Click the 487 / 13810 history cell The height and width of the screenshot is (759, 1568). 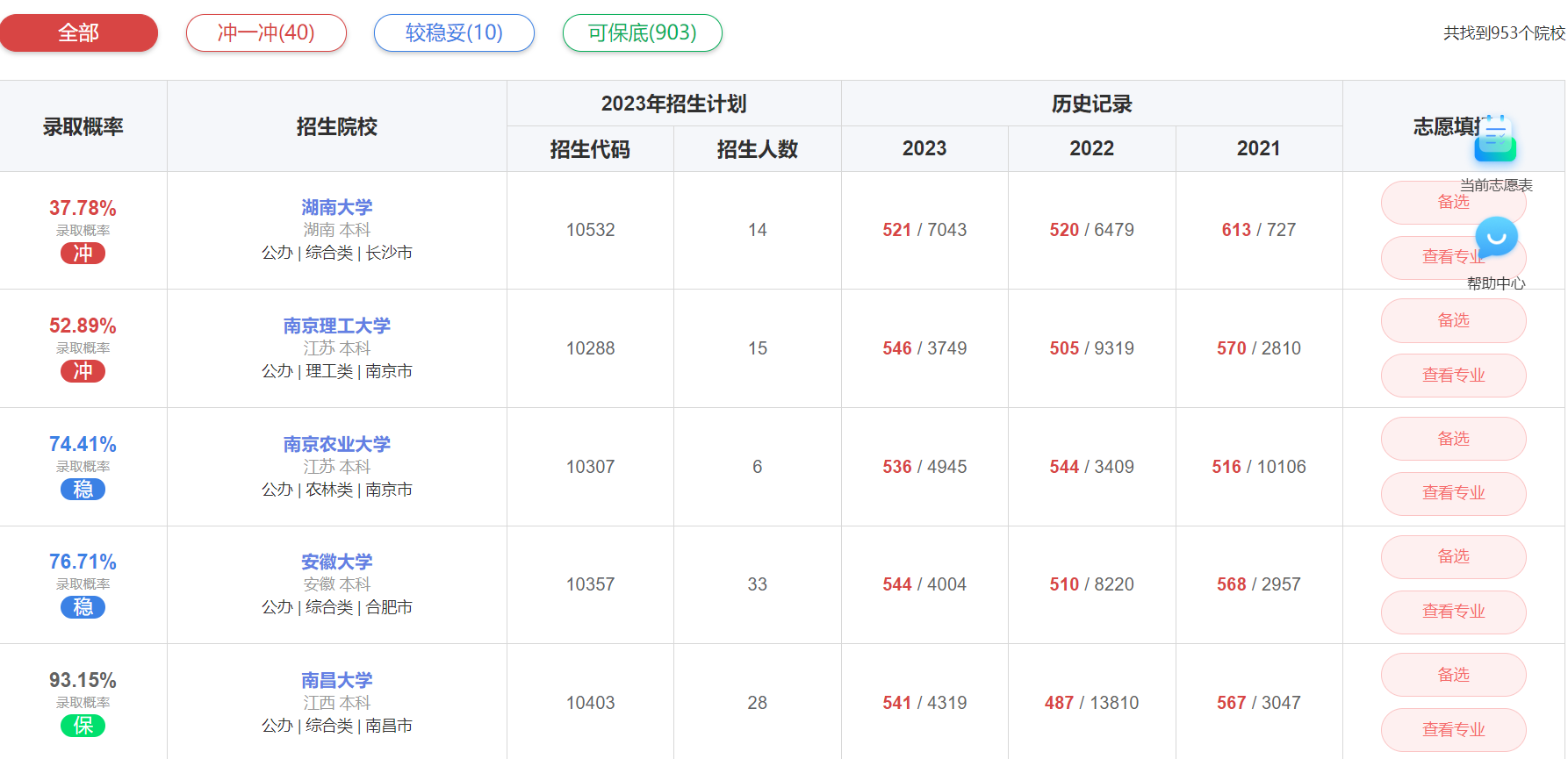[1091, 703]
